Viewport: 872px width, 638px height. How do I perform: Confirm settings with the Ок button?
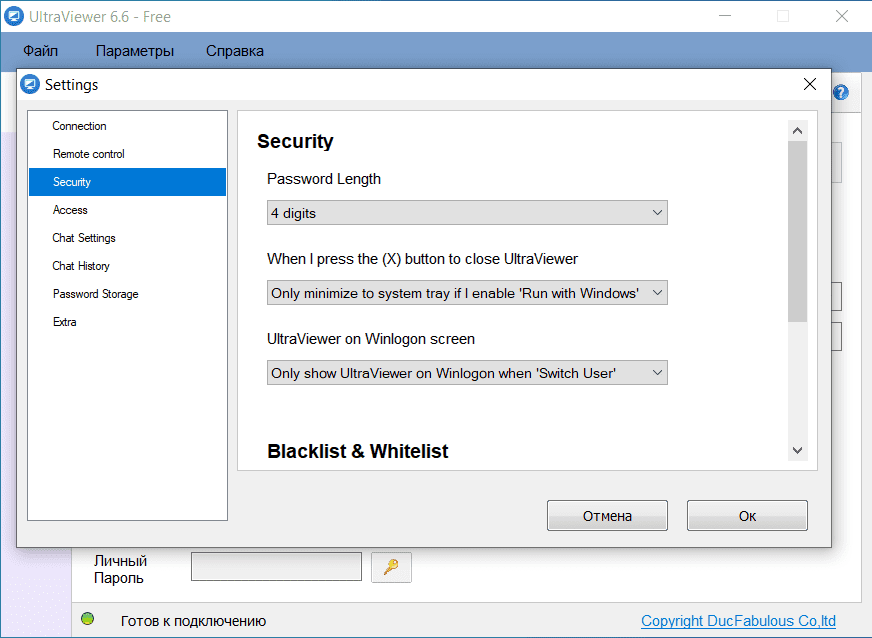tap(747, 516)
